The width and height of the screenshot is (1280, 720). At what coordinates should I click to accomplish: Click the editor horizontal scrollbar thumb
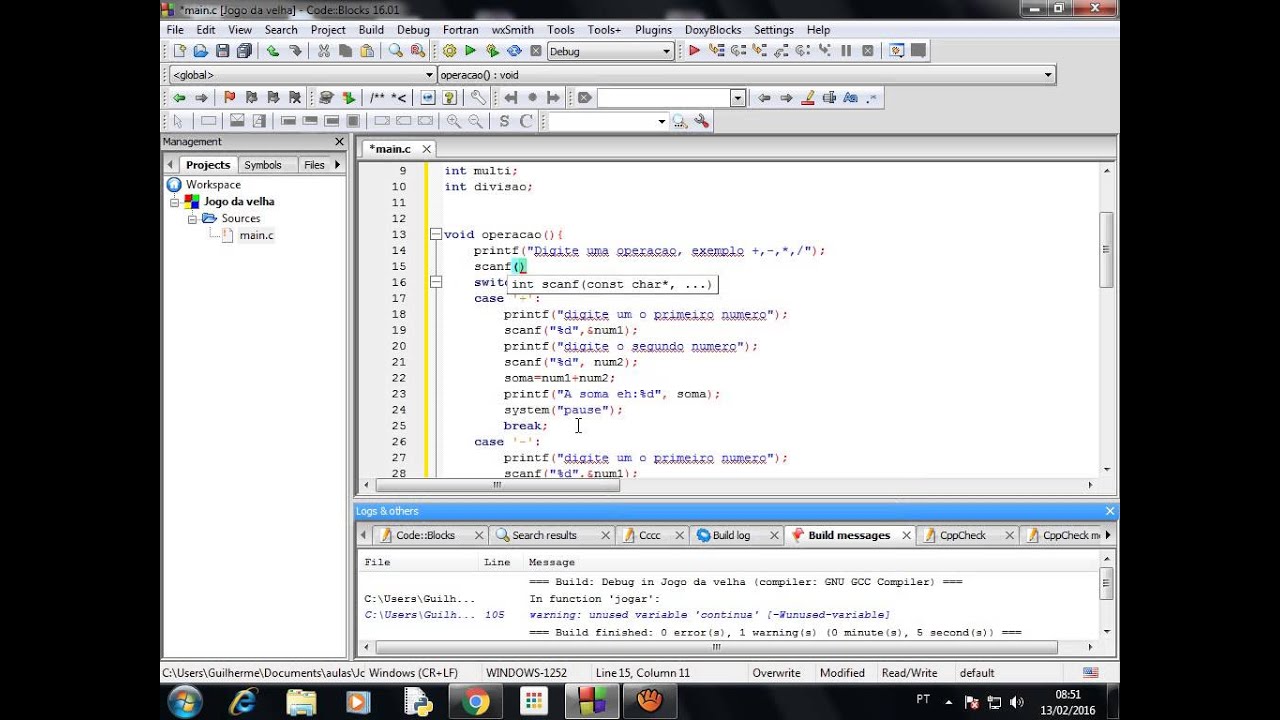coord(497,485)
